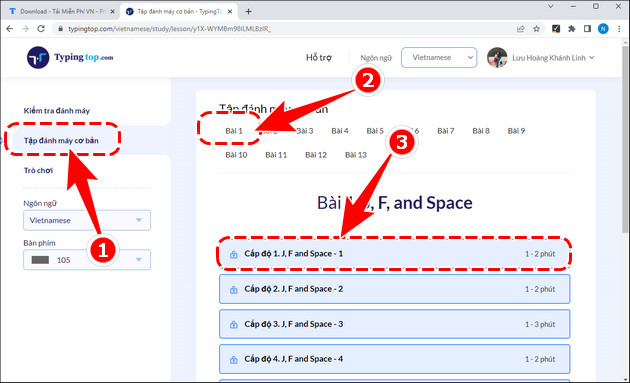Open the header Vietnamese language dropdown
Image resolution: width=630 pixels, height=383 pixels.
pyautogui.click(x=439, y=57)
